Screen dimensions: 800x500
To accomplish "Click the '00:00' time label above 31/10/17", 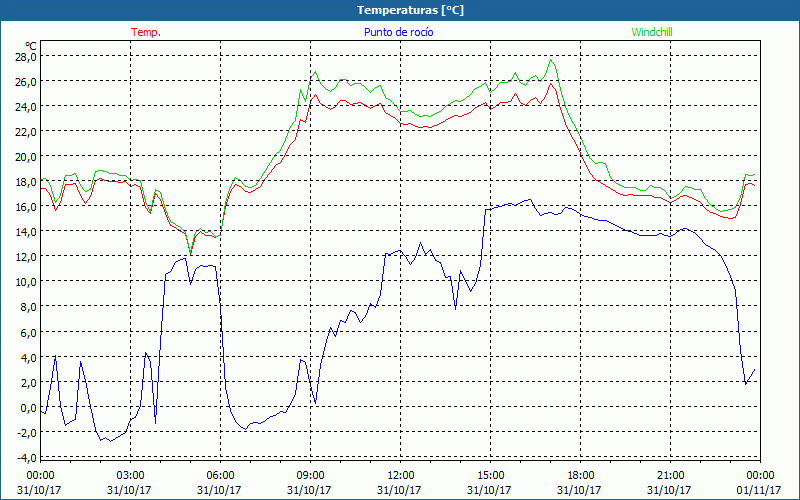I will click(x=40, y=476).
